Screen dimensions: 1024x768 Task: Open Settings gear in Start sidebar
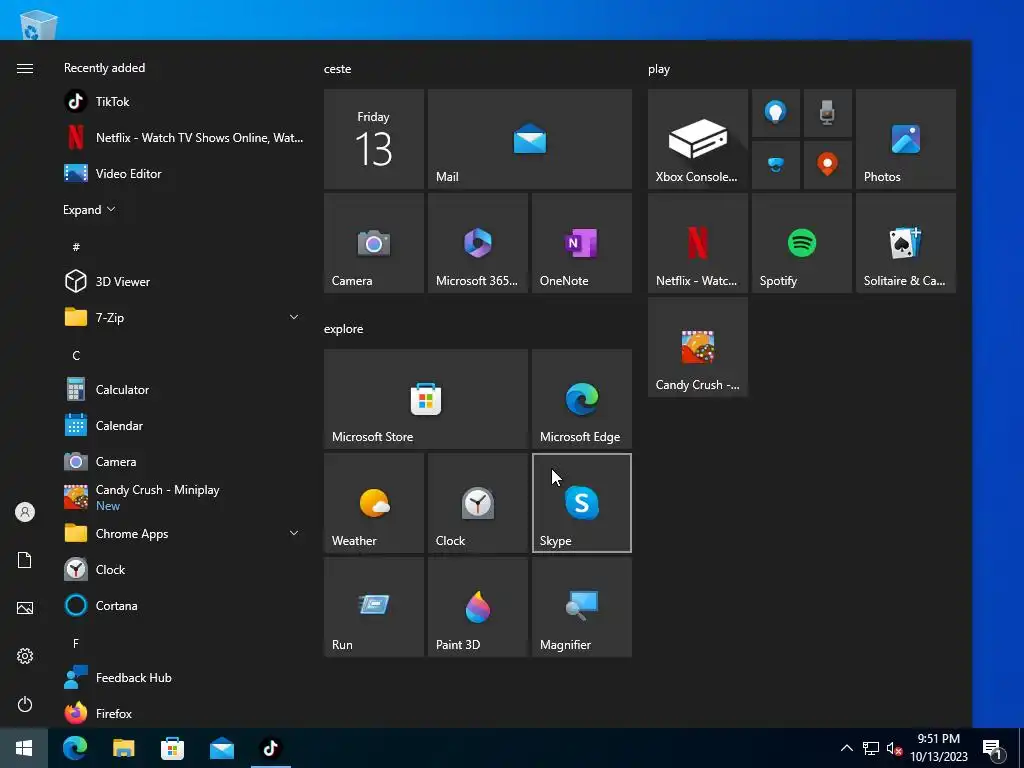25,656
